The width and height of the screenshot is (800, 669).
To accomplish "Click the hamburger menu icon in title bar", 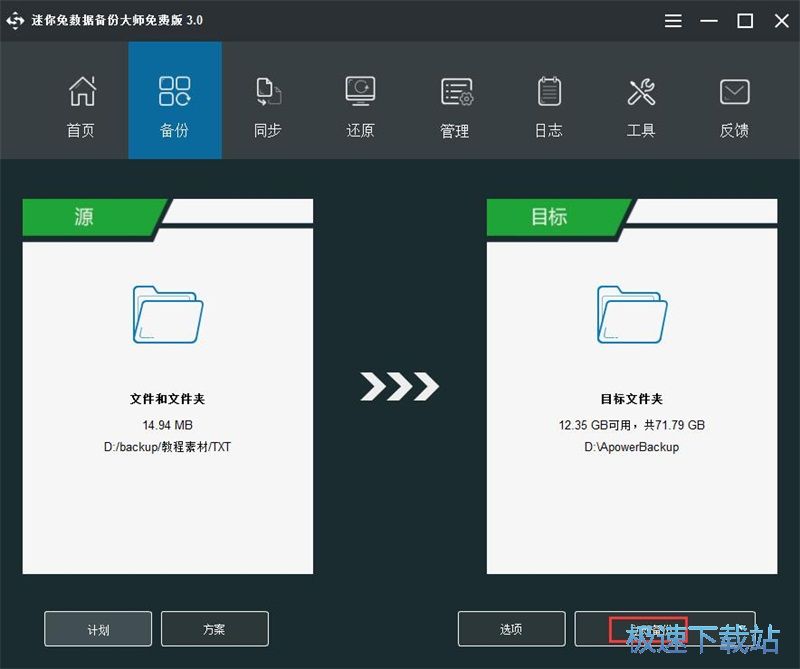I will pyautogui.click(x=673, y=21).
